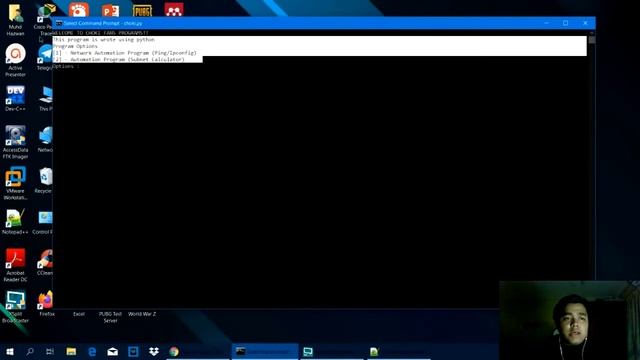Open Dropbox from the taskbar

tap(154, 351)
